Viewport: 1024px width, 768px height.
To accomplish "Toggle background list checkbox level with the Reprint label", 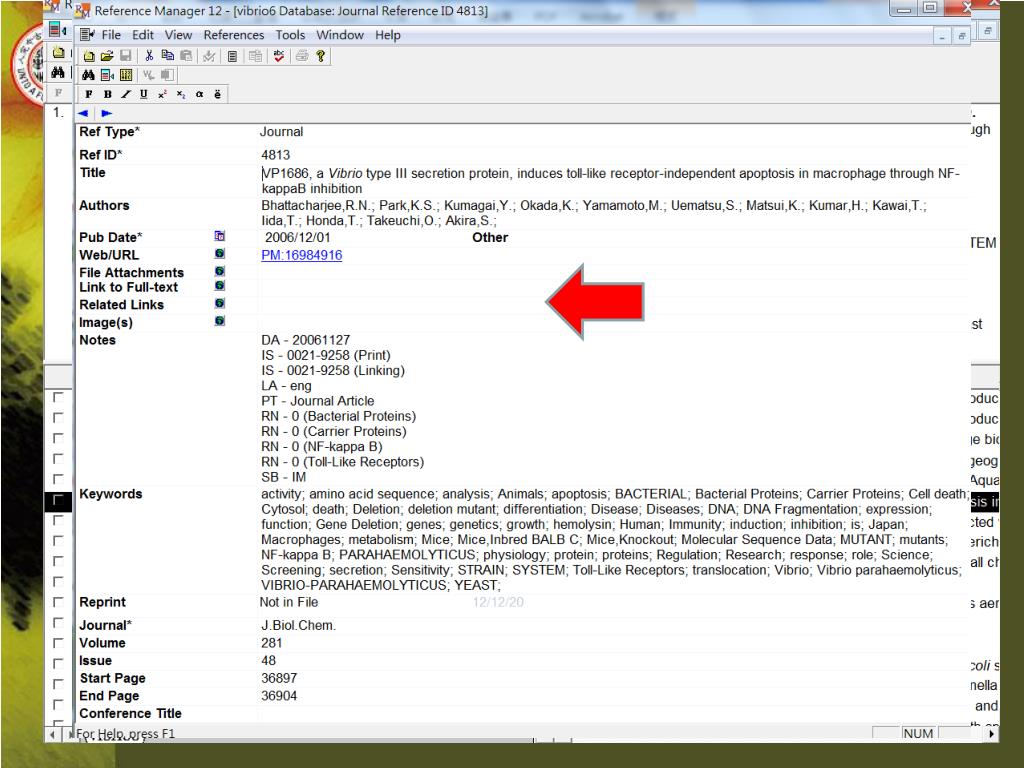I will tap(58, 601).
